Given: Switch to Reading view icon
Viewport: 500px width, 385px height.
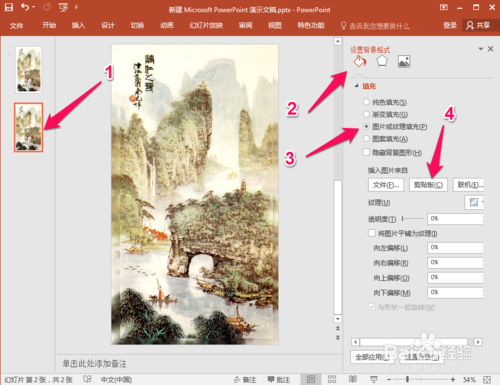Looking at the screenshot, I should [353, 379].
